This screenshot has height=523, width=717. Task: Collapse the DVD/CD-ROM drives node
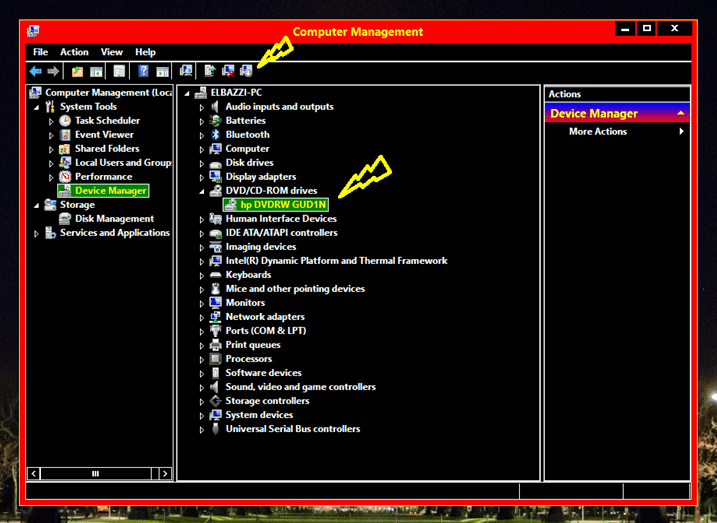(202, 192)
